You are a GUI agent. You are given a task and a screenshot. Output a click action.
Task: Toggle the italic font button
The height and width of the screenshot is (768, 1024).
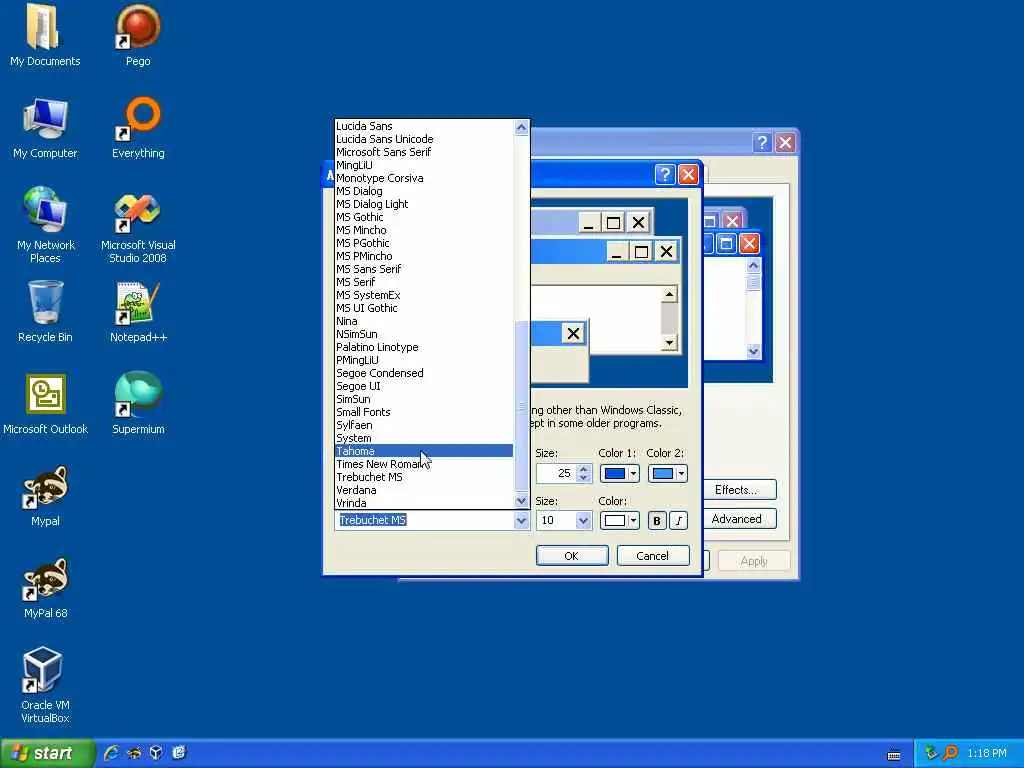(x=679, y=520)
